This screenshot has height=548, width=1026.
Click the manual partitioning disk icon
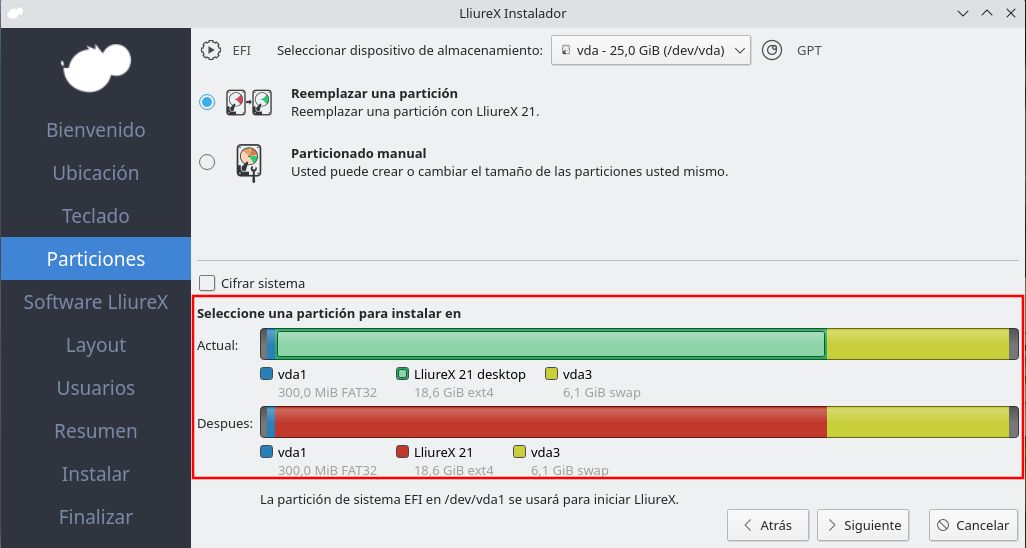tap(248, 162)
